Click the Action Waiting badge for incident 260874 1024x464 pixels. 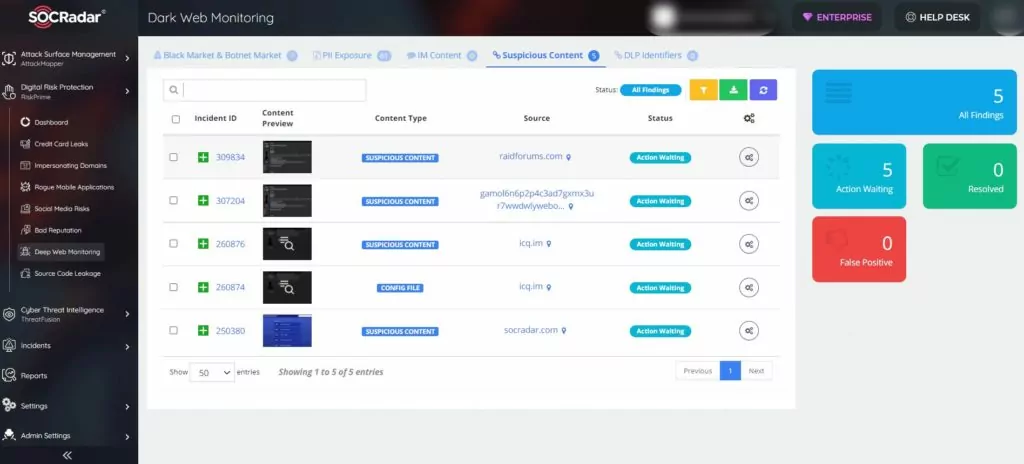[660, 288]
